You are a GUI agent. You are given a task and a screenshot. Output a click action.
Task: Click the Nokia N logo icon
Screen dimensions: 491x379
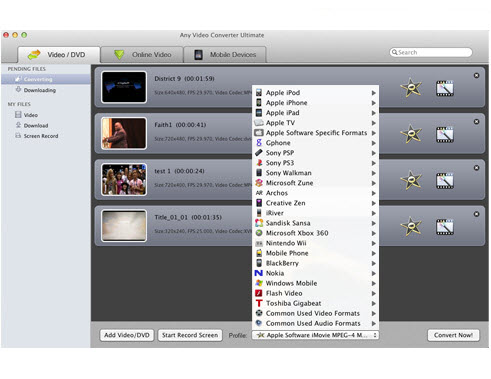pyautogui.click(x=259, y=273)
